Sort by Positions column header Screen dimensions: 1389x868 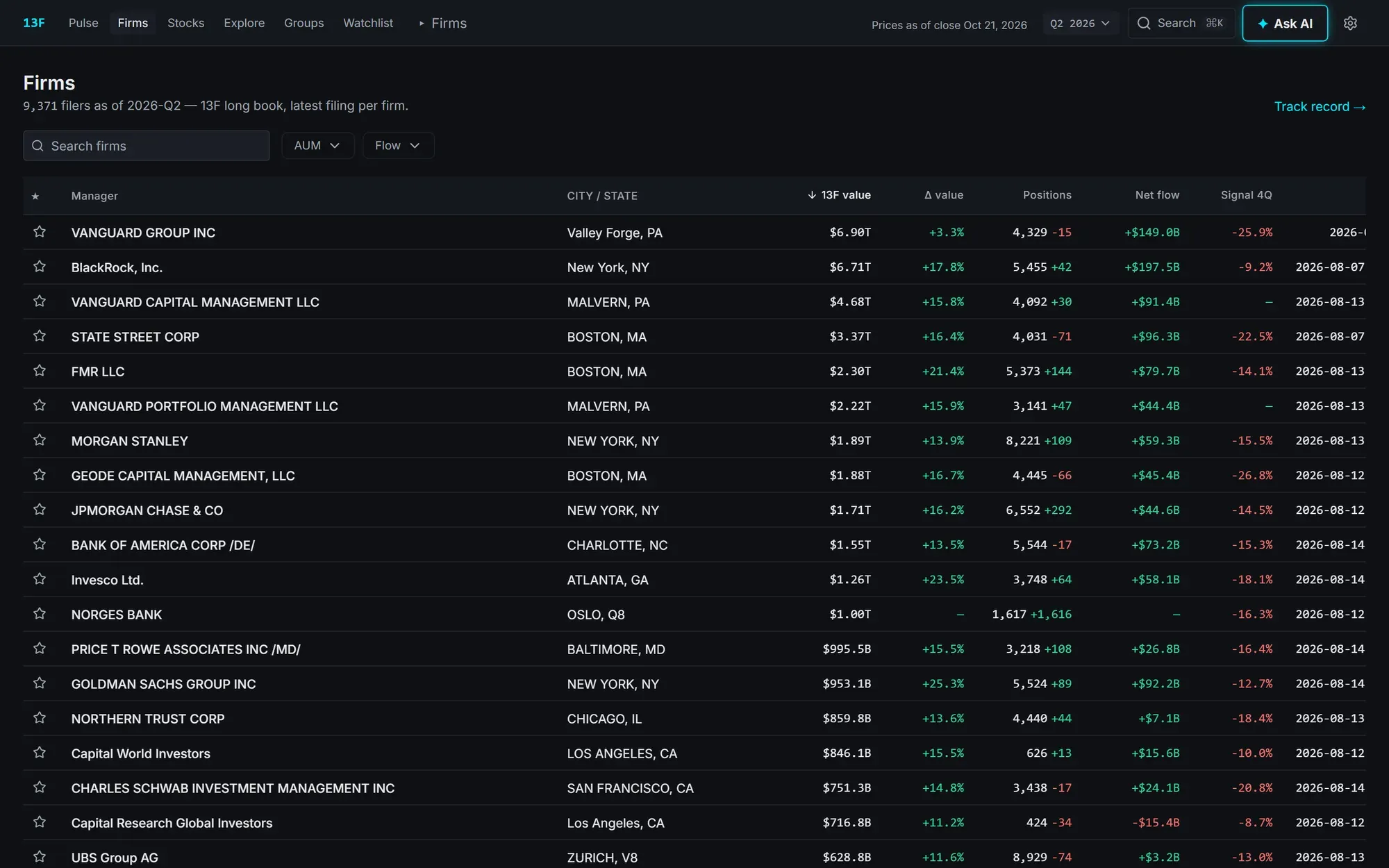pyautogui.click(x=1047, y=195)
